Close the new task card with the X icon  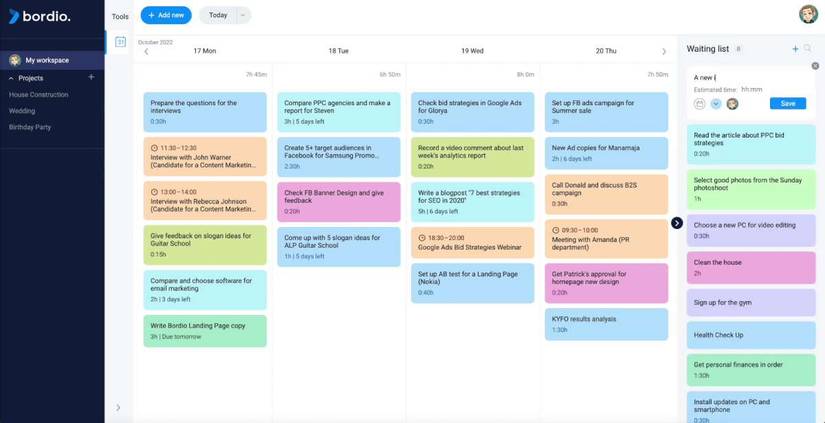815,66
